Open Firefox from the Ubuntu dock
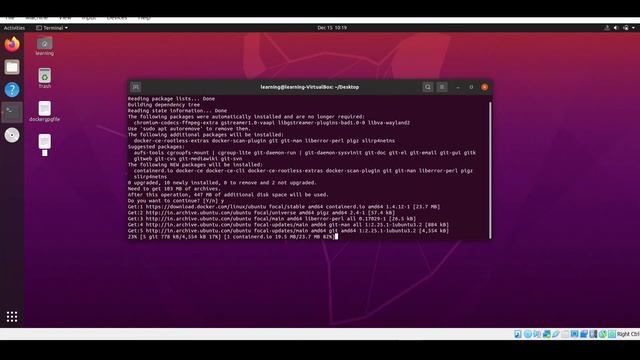 (x=12, y=44)
